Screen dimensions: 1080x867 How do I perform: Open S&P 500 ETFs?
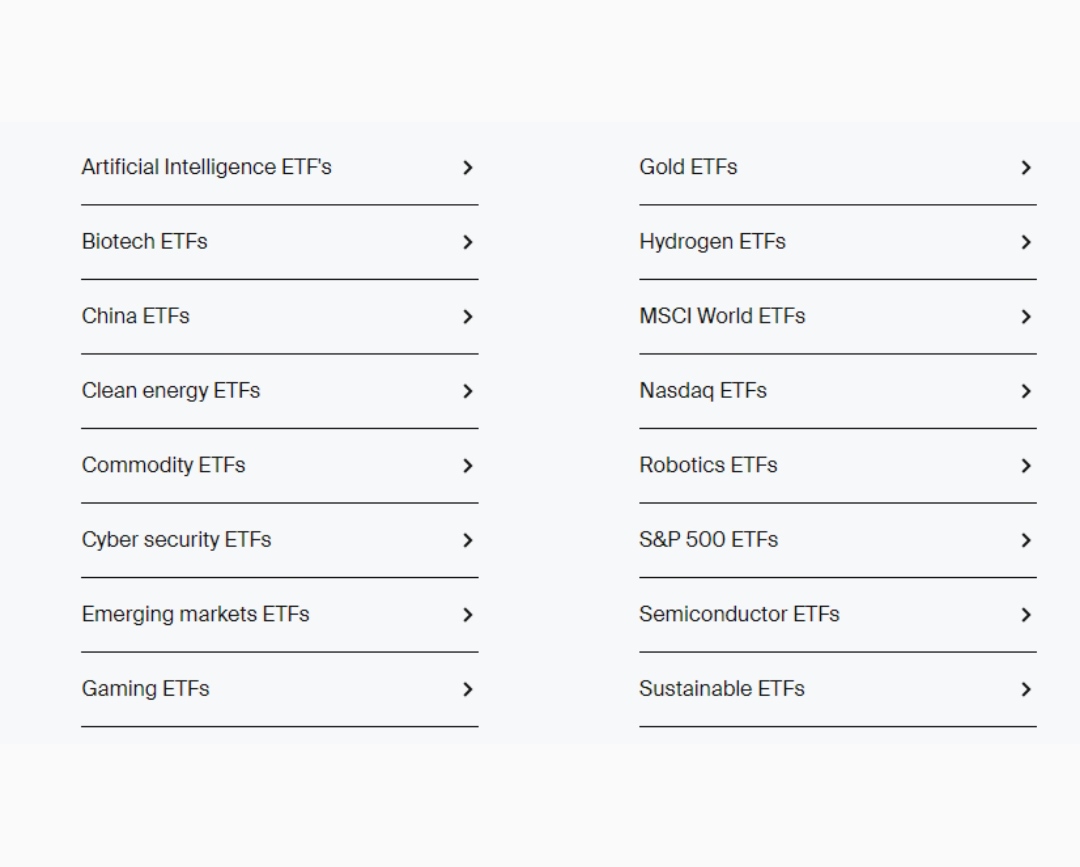(x=838, y=540)
